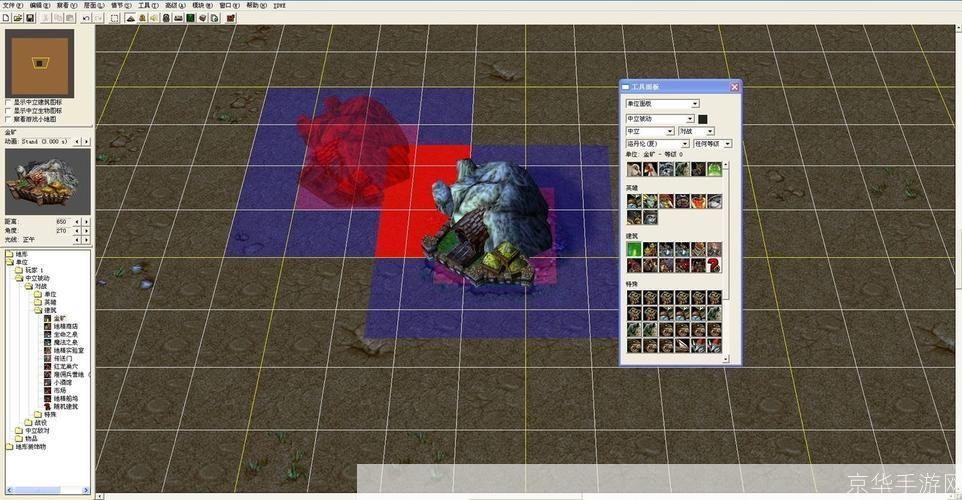Select the first icon in the special section
The height and width of the screenshot is (500, 962).
tap(634, 298)
